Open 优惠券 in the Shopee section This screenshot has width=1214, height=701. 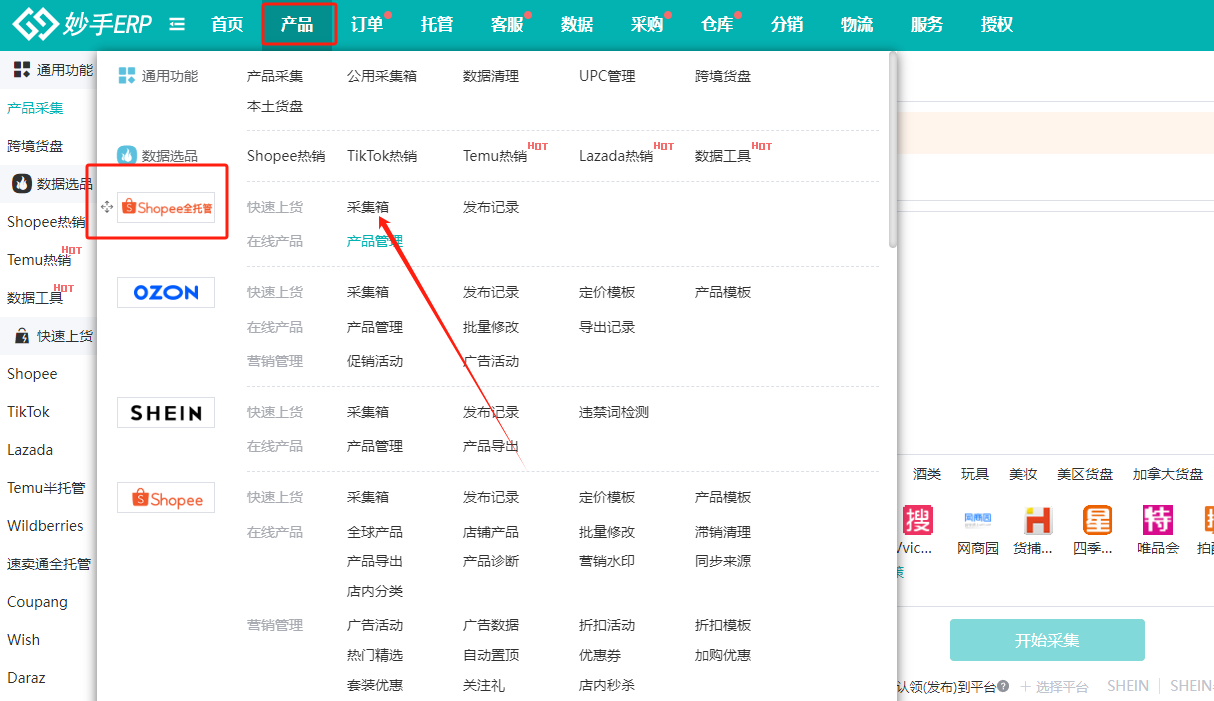coord(600,655)
